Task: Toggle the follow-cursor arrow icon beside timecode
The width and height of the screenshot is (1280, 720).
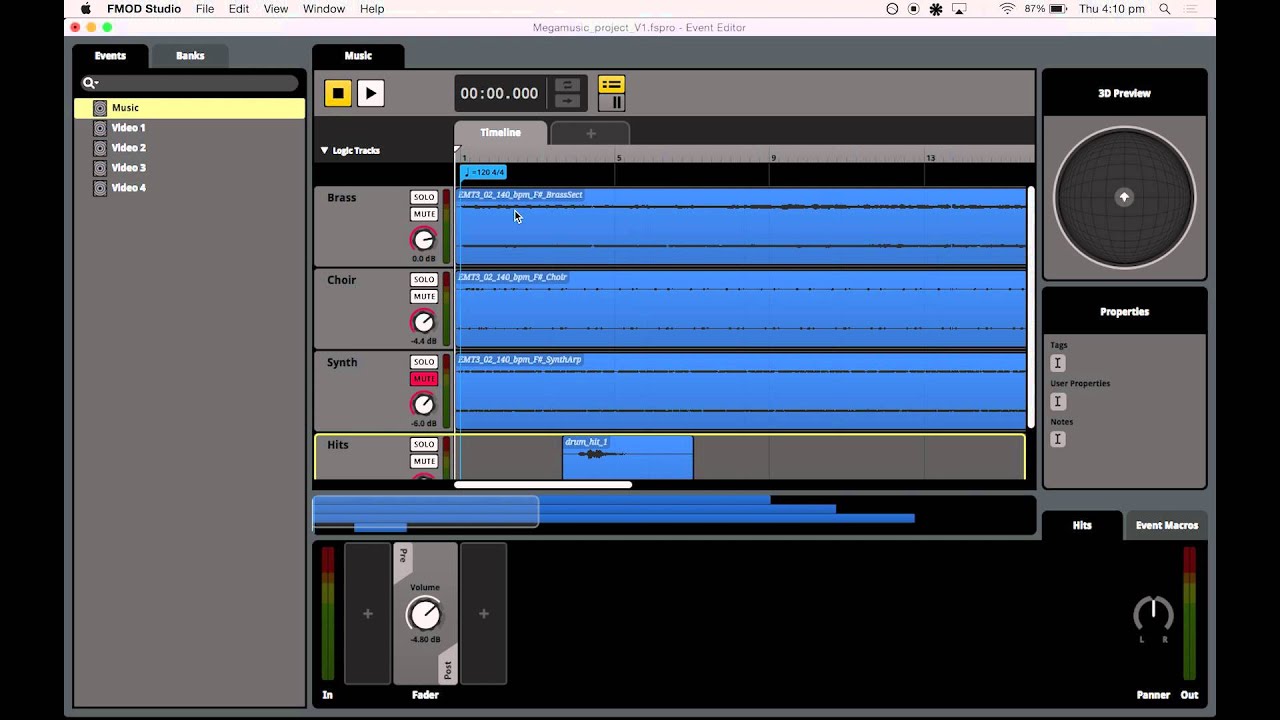Action: click(x=567, y=101)
